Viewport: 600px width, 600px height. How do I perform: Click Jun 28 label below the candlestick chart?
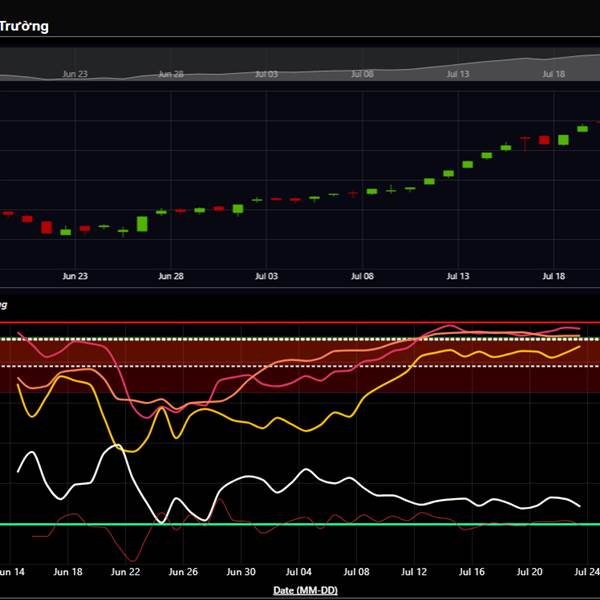[171, 276]
